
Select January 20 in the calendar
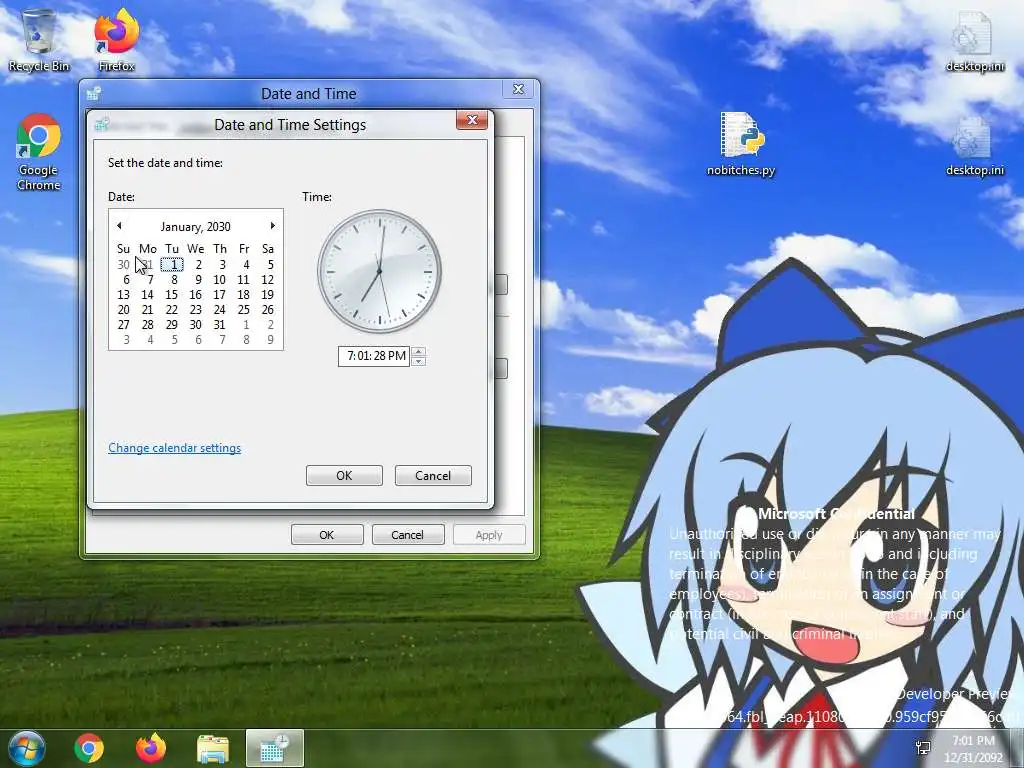tap(124, 310)
